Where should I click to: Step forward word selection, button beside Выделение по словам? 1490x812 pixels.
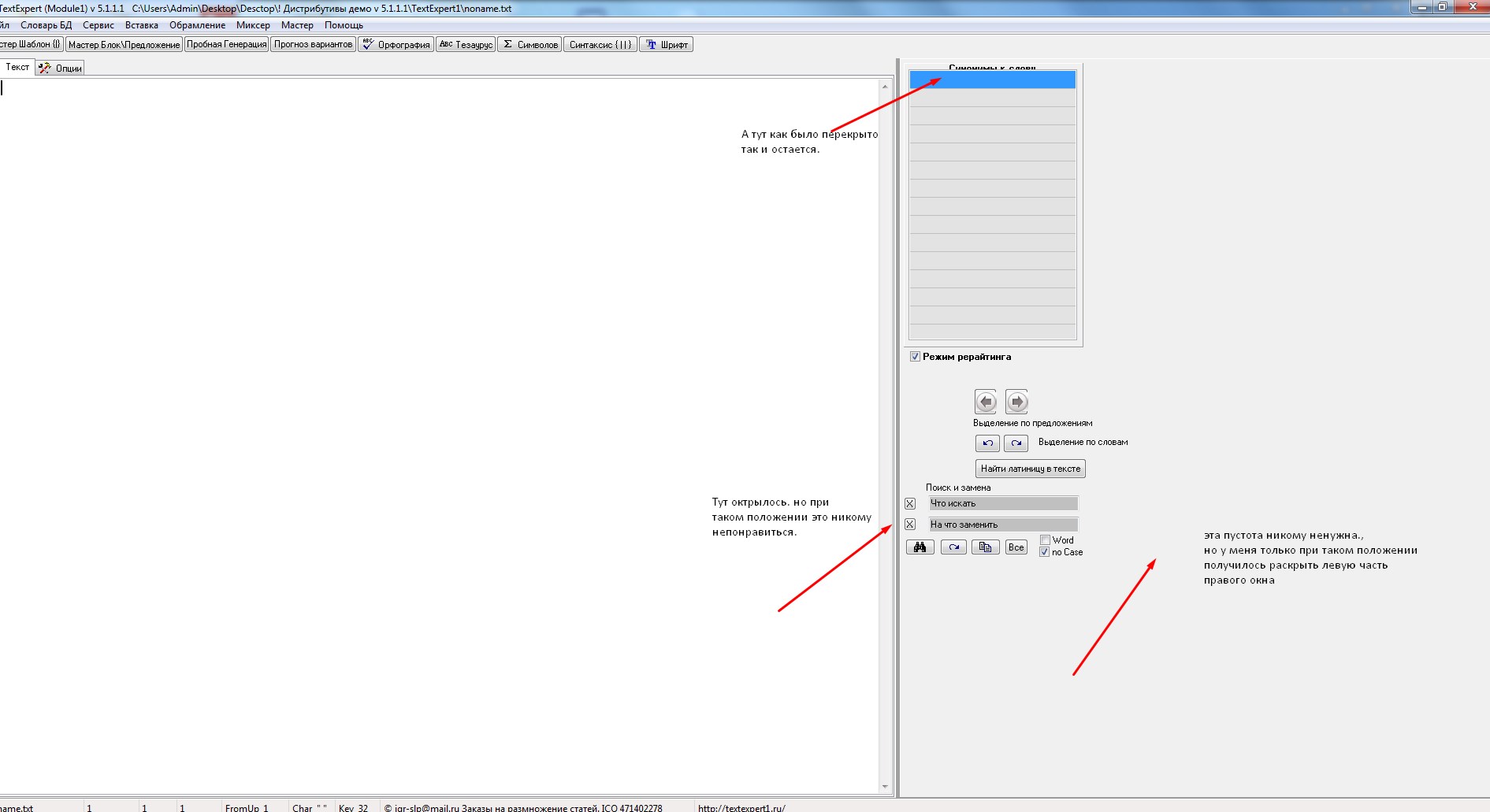click(x=1016, y=443)
